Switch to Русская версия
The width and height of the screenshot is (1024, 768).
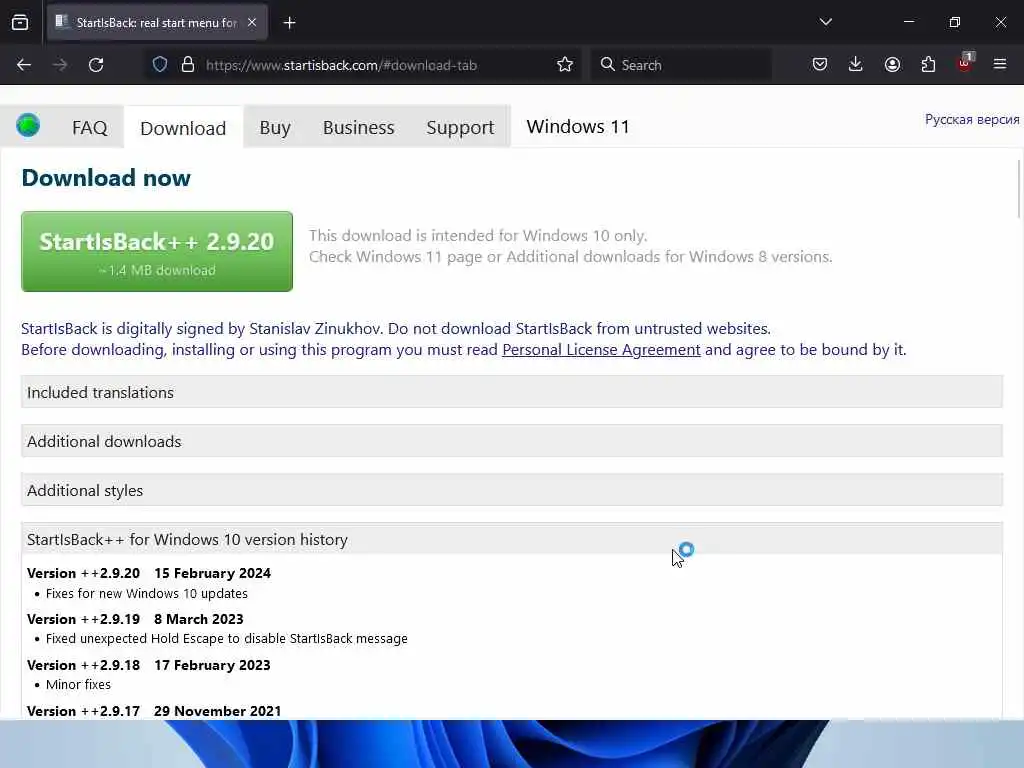972,120
